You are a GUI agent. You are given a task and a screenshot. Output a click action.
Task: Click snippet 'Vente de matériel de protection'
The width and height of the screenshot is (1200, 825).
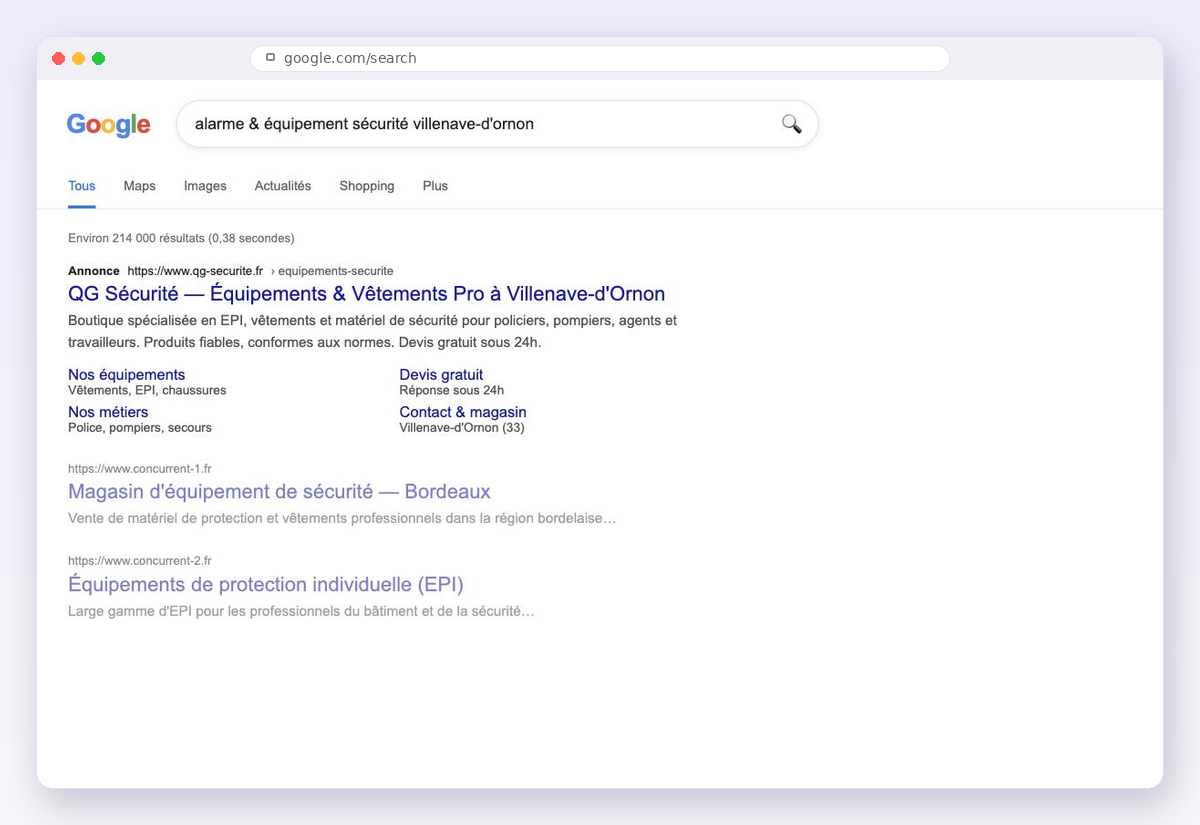coord(342,518)
